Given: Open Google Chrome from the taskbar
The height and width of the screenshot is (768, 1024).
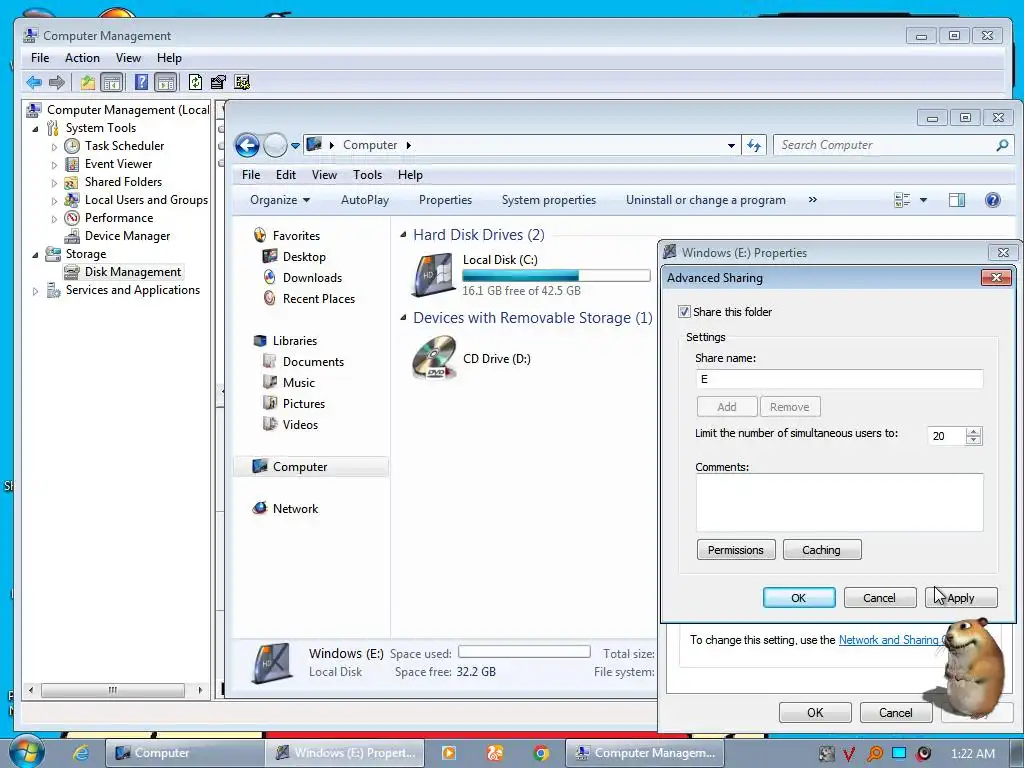Looking at the screenshot, I should (x=541, y=753).
